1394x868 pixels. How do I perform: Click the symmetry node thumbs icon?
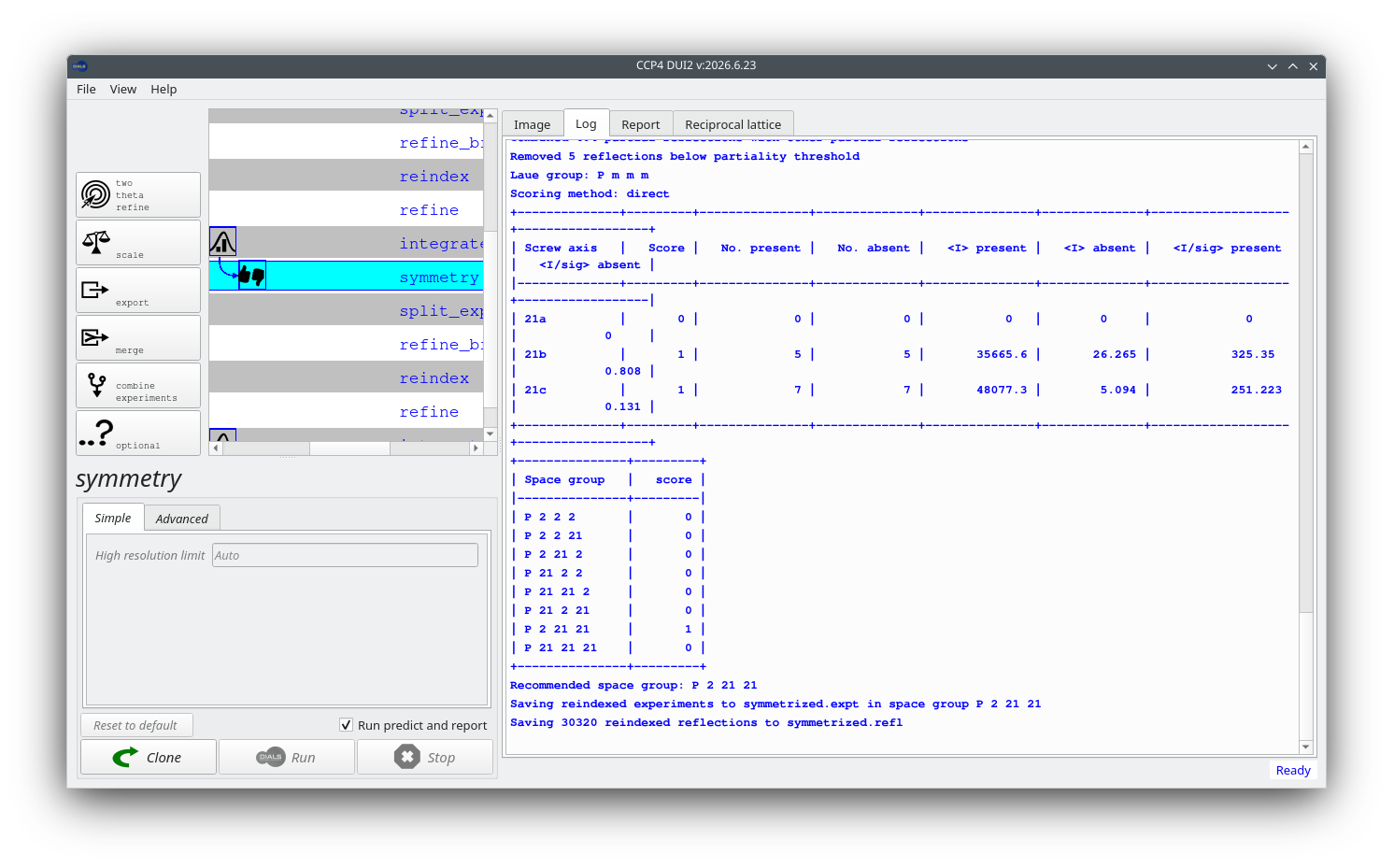tap(252, 275)
